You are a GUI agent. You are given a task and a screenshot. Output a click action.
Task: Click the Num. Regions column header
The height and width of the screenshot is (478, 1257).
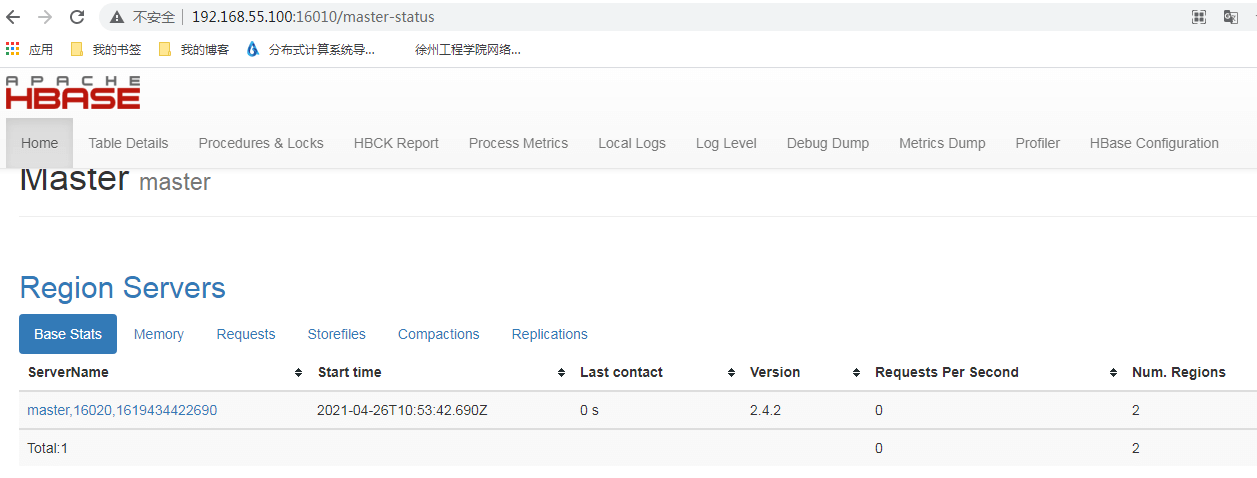(x=1179, y=372)
